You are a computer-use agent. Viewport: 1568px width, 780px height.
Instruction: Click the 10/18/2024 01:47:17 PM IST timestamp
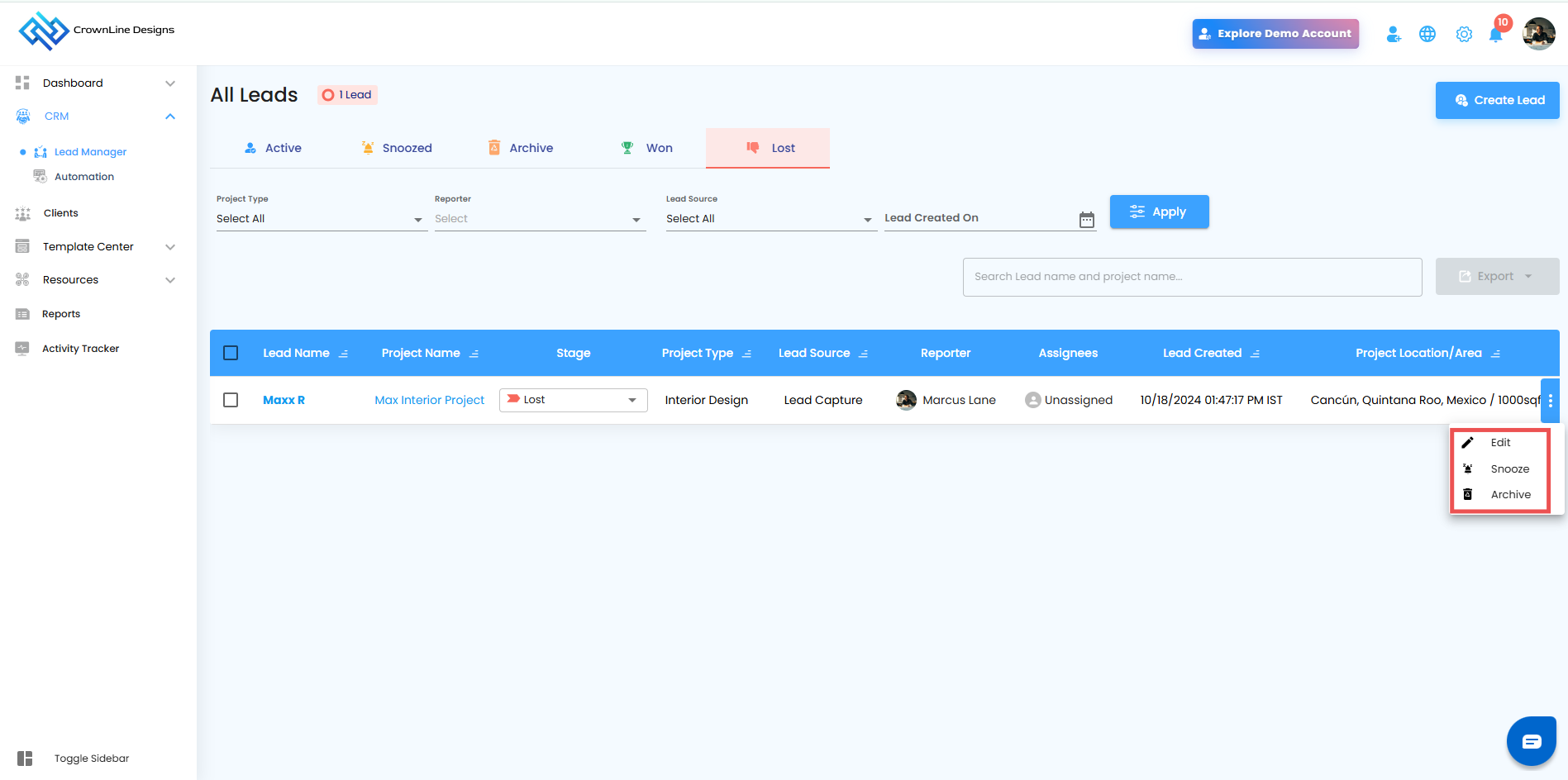click(x=1212, y=400)
